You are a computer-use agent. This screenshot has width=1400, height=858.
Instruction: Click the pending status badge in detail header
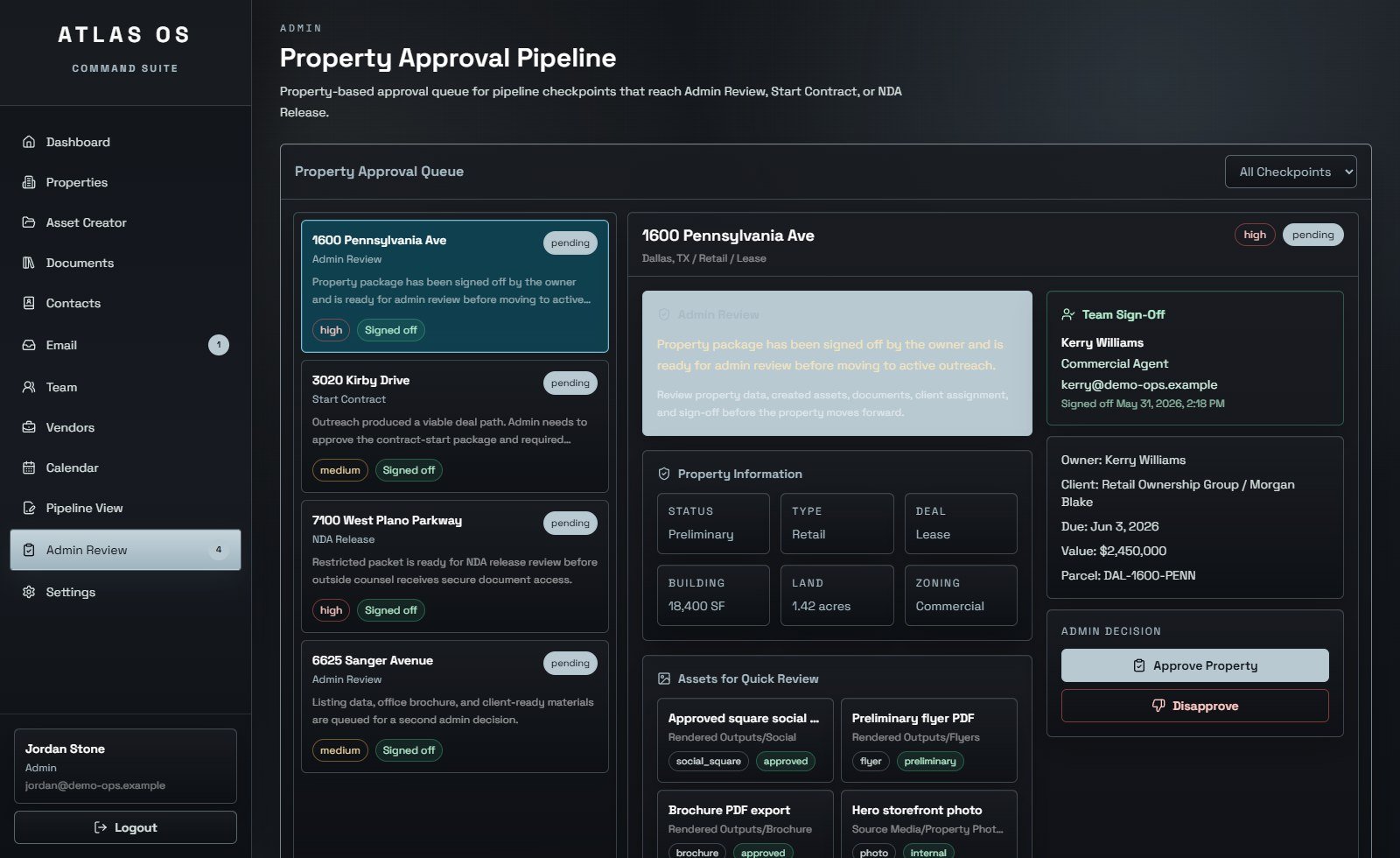coord(1312,235)
